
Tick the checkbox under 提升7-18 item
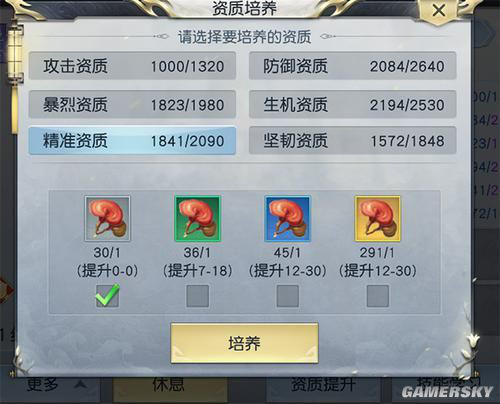click(x=197, y=296)
